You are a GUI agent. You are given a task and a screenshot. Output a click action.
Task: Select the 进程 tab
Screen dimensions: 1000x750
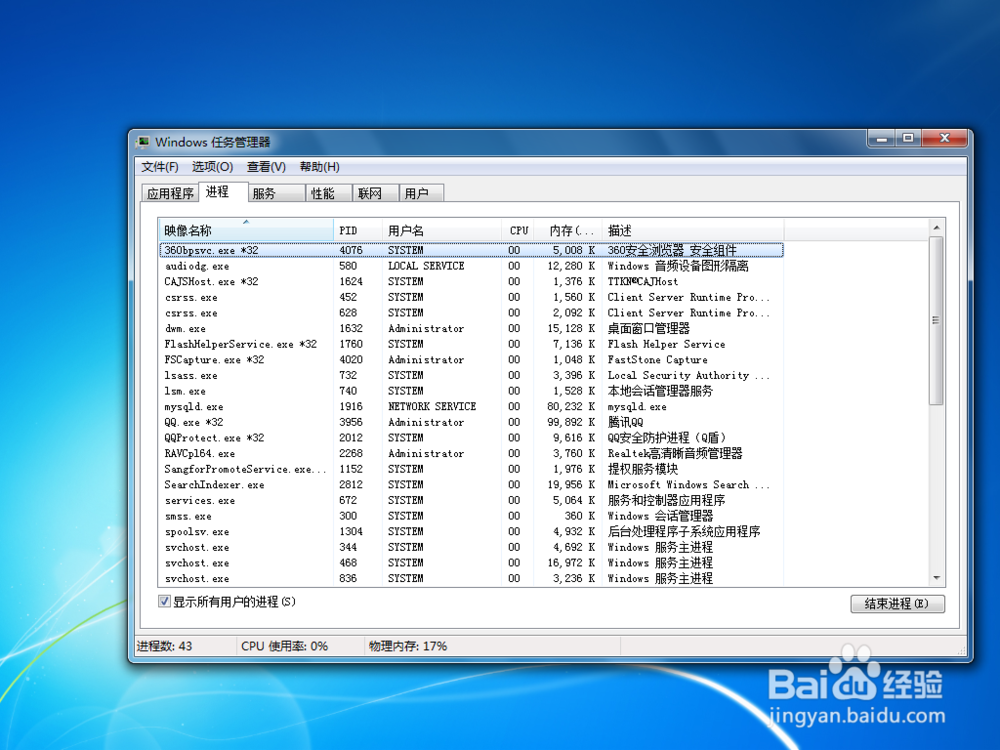point(223,192)
